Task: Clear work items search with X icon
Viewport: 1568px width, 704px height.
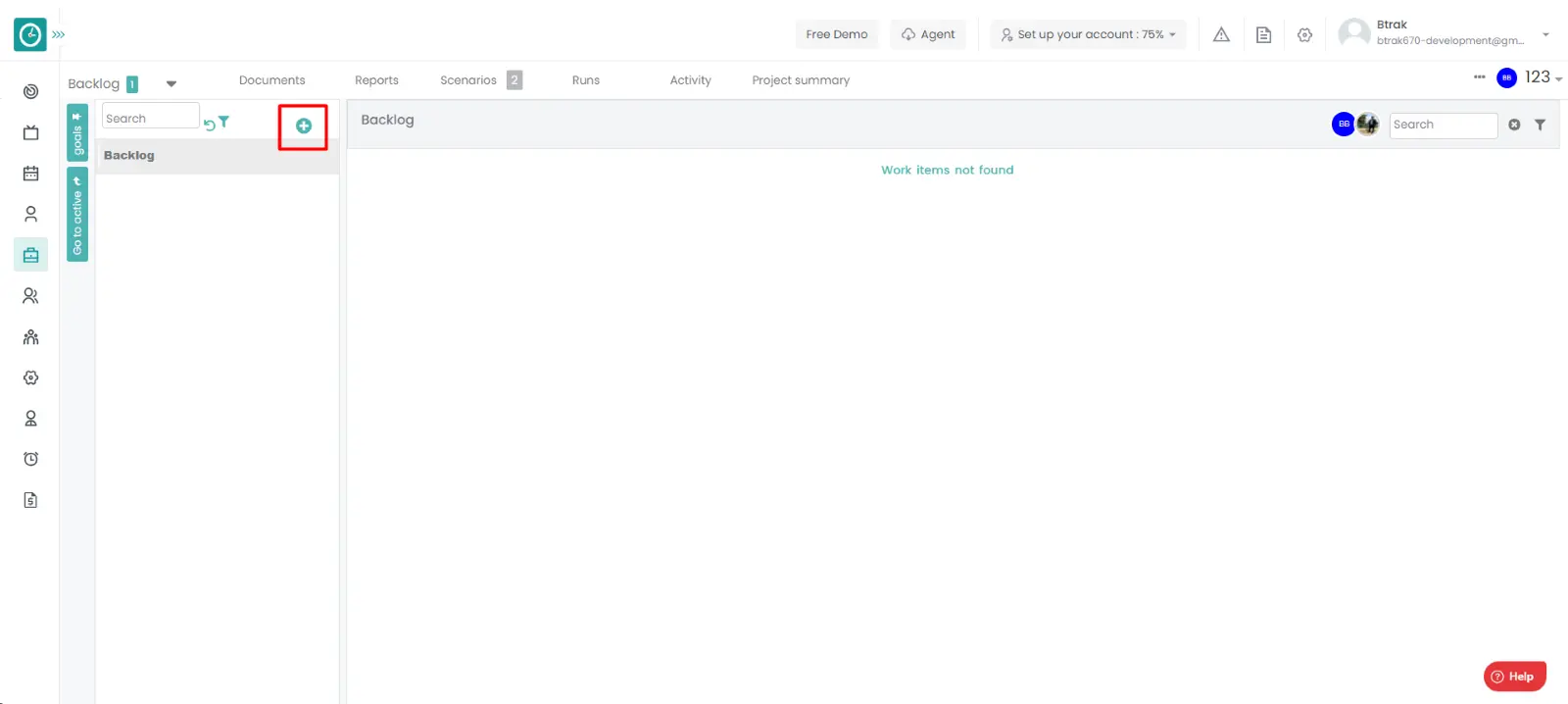Action: [1514, 125]
